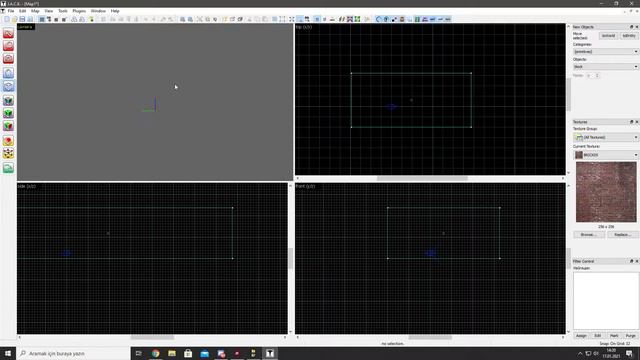Click the Mark button in Filter Control
Screen dimensions: 640x360
point(614,336)
